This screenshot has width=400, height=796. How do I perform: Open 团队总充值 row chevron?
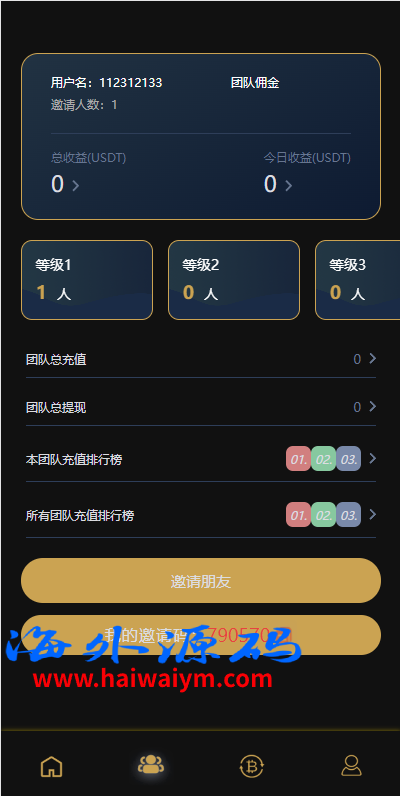373,359
